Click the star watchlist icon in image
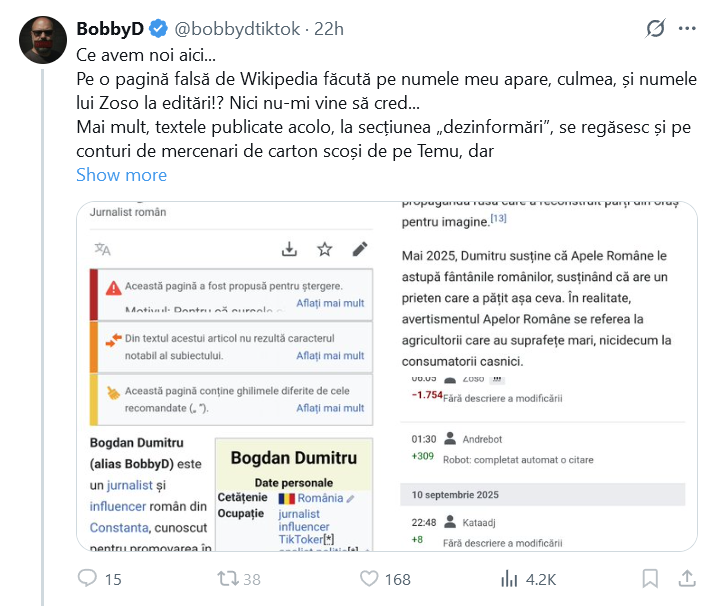 (324, 249)
